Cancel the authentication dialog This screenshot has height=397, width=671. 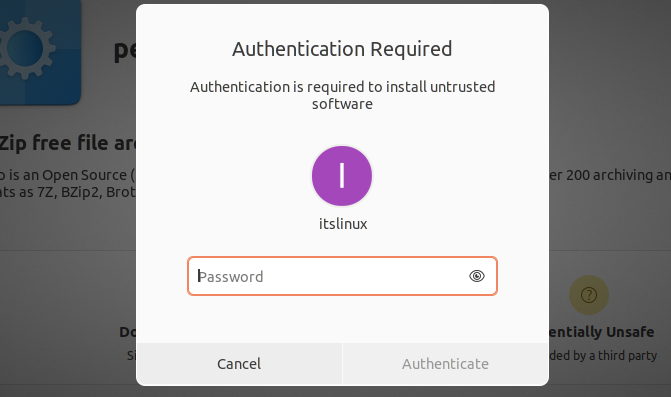coord(239,364)
